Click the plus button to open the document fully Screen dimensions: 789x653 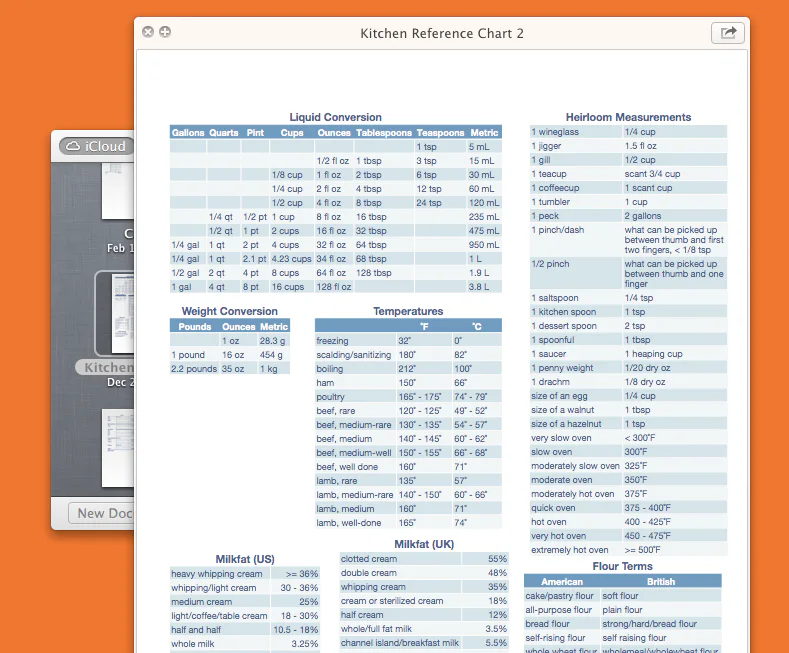pyautogui.click(x=165, y=32)
